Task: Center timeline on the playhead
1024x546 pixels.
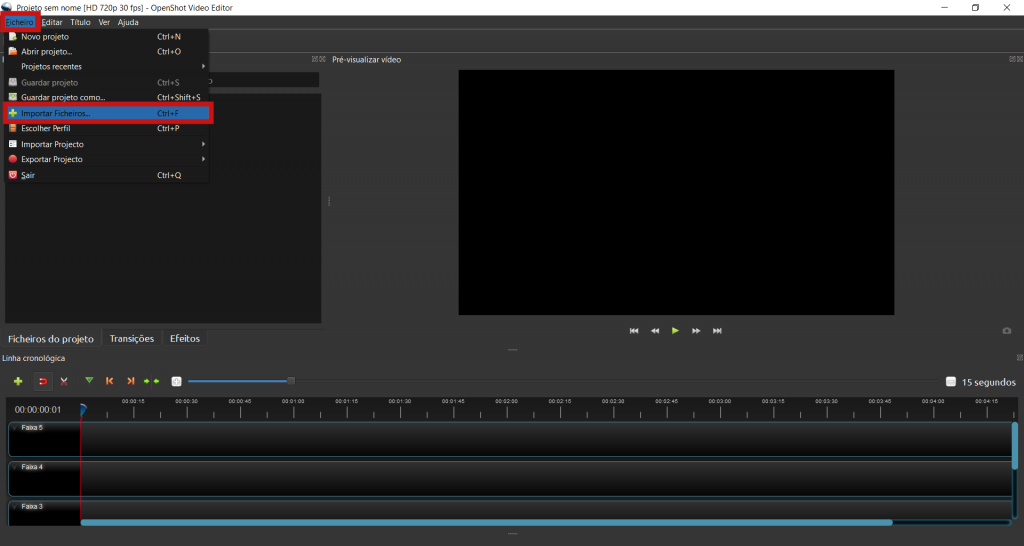Action: click(152, 381)
